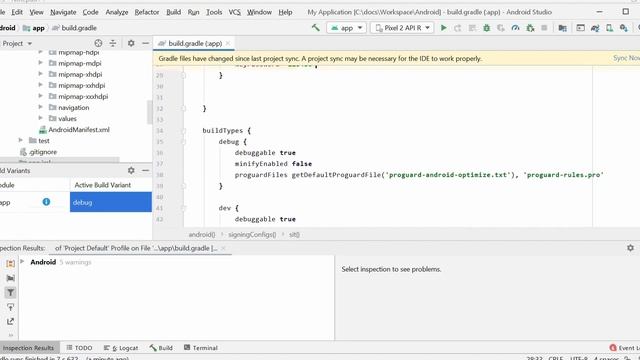Click the Run Anything window icon
This screenshot has width=640, height=360.
pos(580,28)
